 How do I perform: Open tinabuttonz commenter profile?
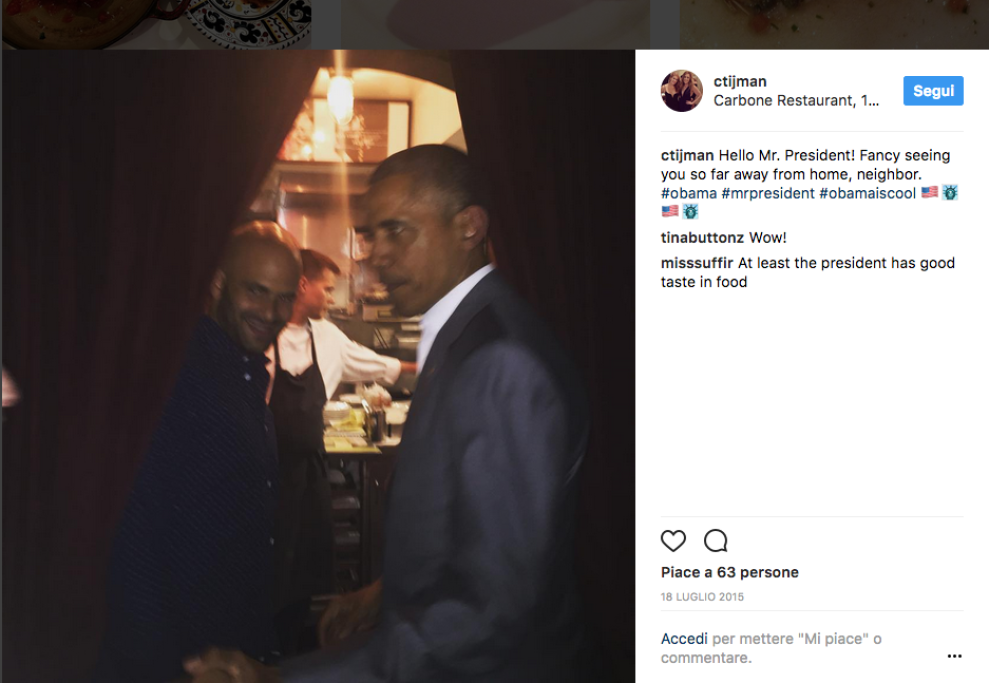pos(702,238)
